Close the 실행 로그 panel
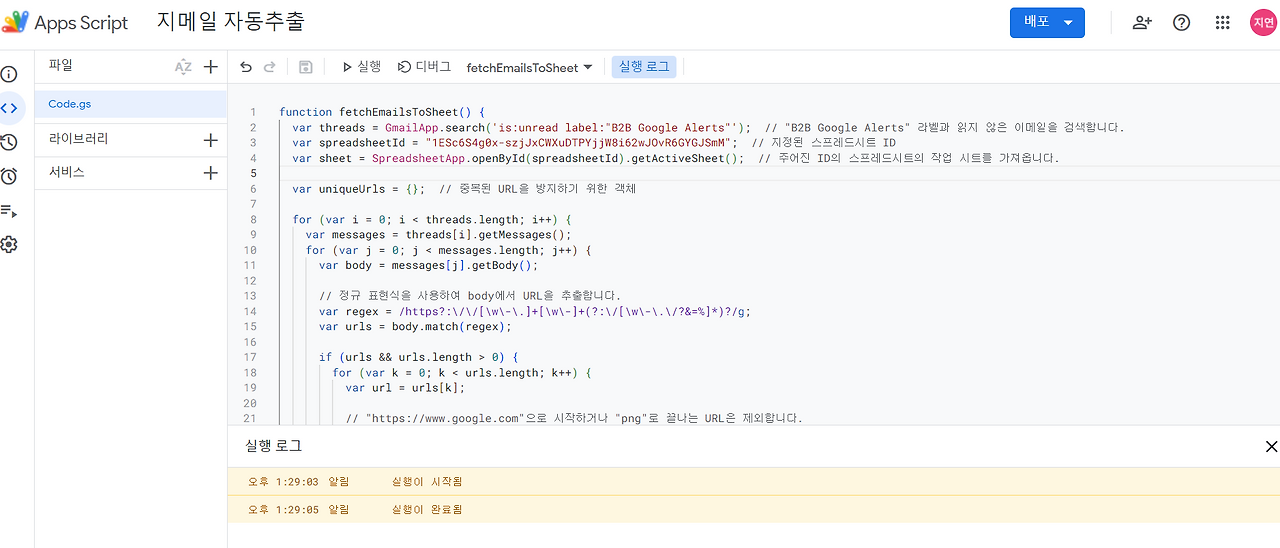The width and height of the screenshot is (1280, 548). point(1271,446)
